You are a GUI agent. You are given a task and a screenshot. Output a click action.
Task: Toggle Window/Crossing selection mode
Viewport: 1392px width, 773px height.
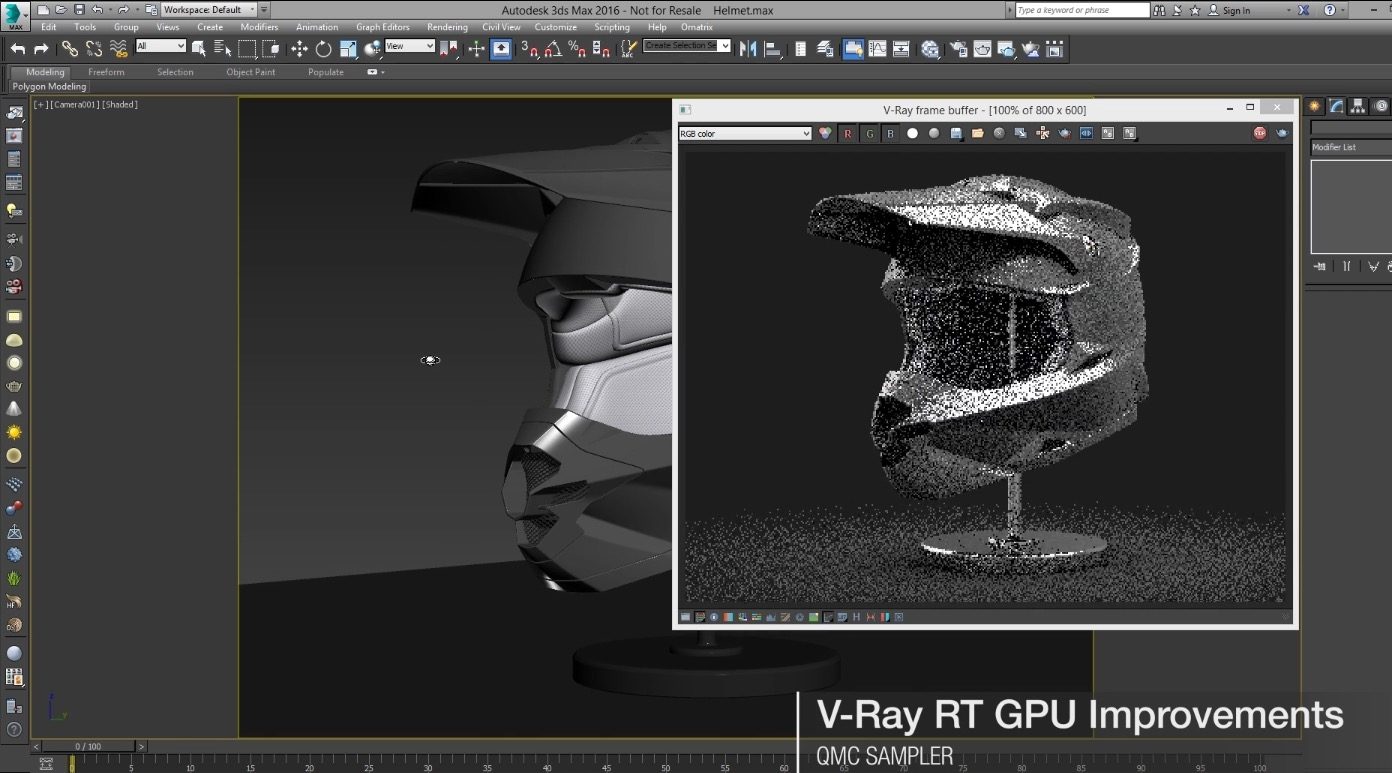270,49
